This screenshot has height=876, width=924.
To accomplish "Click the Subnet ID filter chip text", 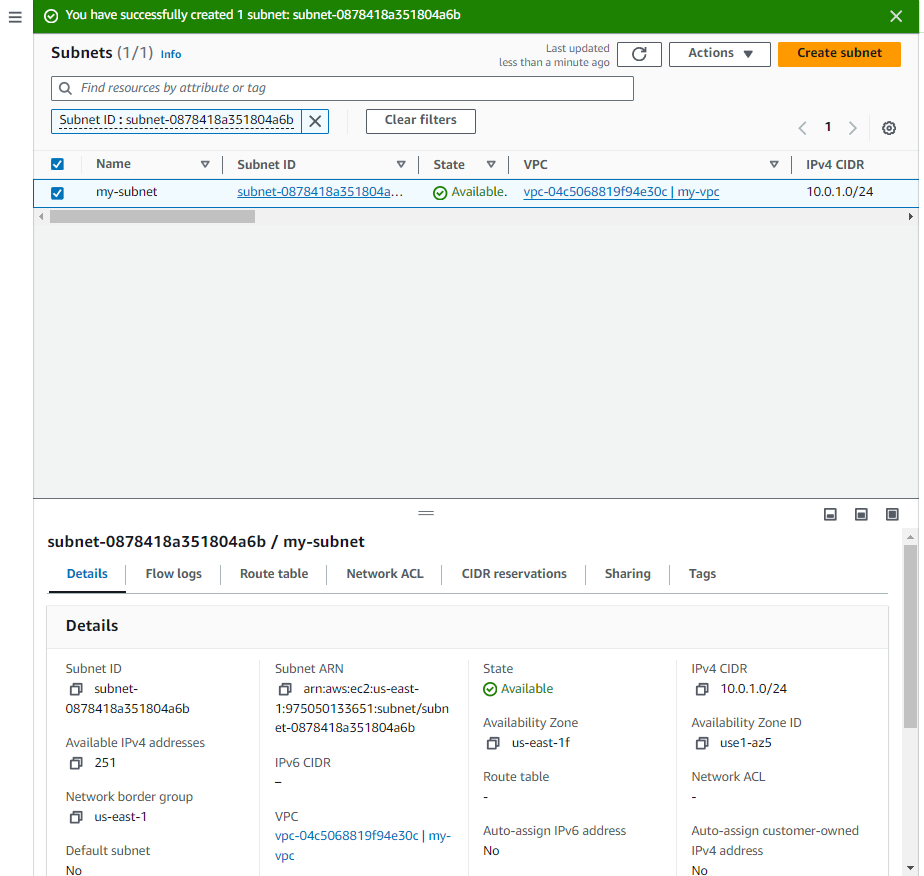I will (x=176, y=120).
